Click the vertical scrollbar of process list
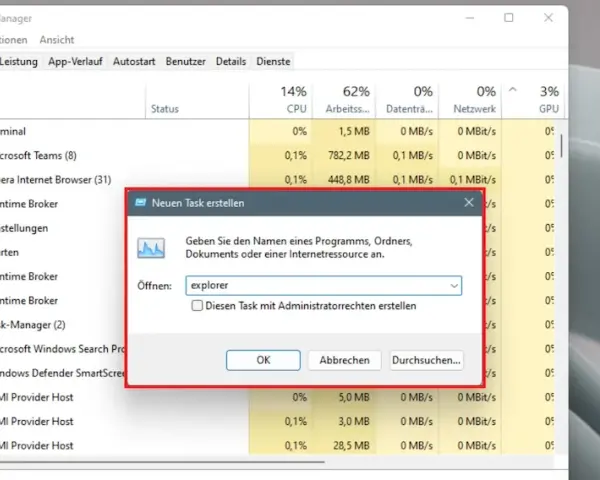600x480 pixels. [561, 145]
